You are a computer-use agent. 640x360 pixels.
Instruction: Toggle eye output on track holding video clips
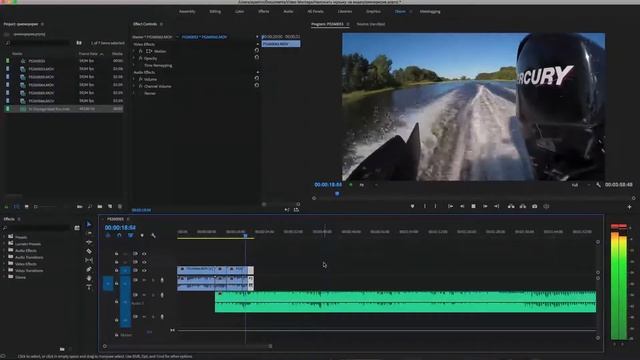pyautogui.click(x=144, y=270)
